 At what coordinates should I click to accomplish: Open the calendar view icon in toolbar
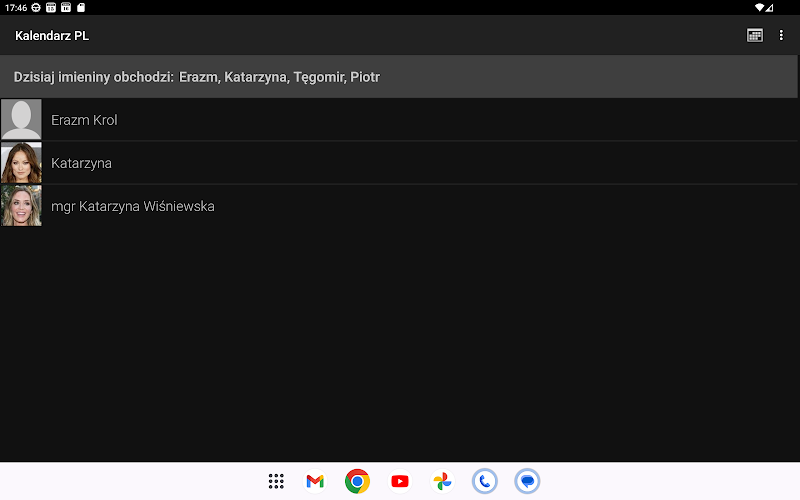[755, 35]
